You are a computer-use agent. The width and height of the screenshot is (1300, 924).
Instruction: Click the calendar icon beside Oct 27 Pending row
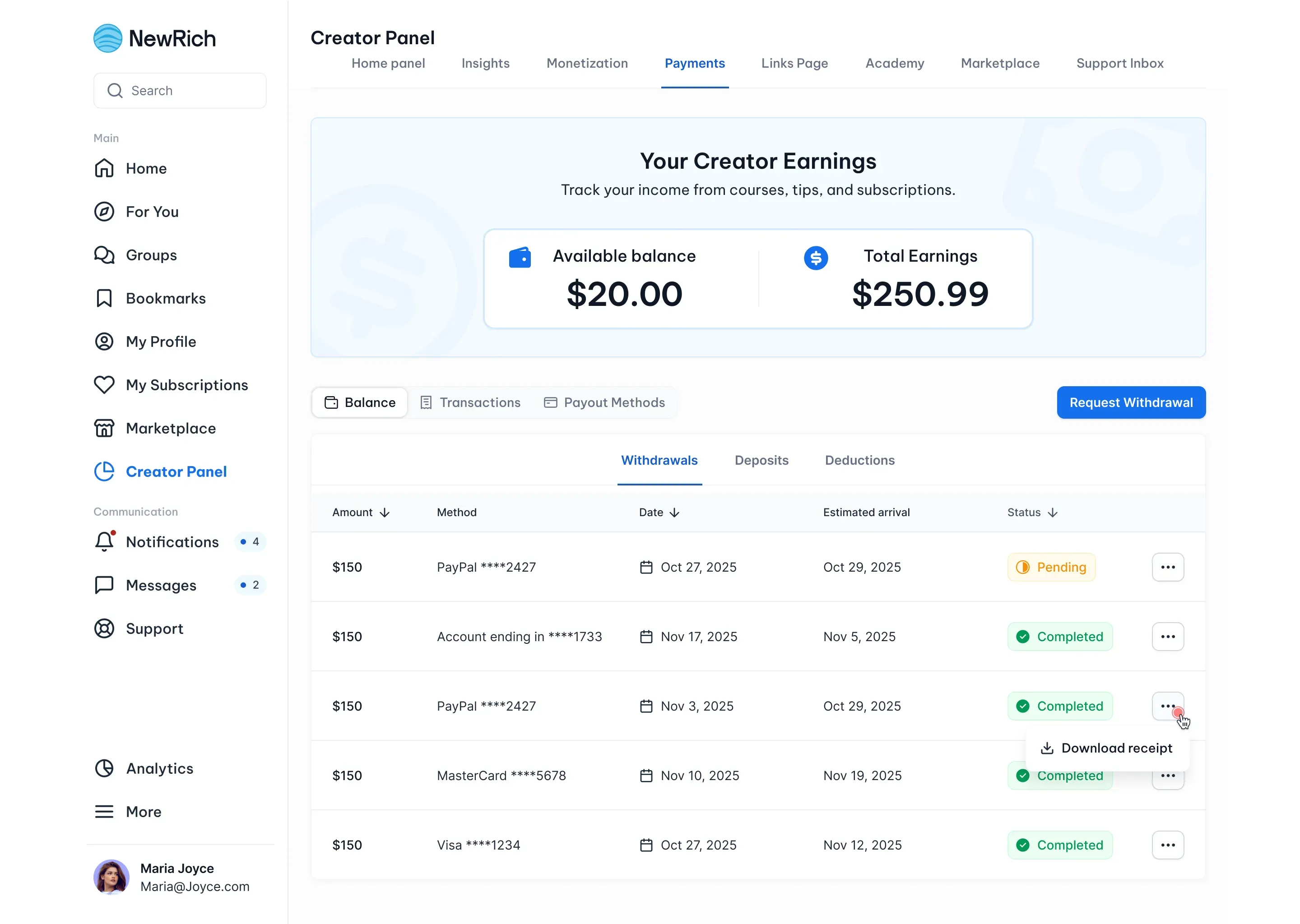pyautogui.click(x=646, y=567)
